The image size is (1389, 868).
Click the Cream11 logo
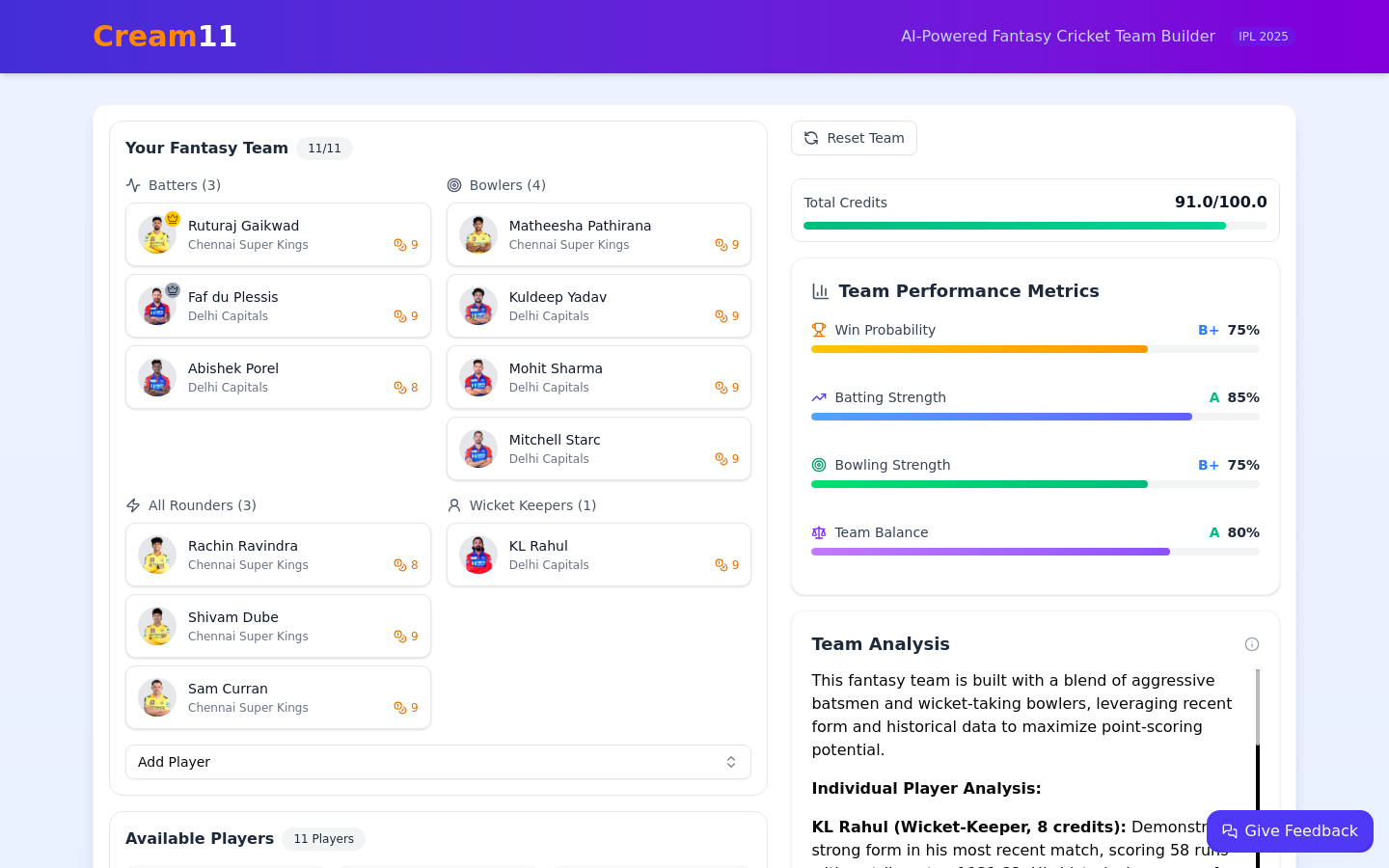point(165,37)
